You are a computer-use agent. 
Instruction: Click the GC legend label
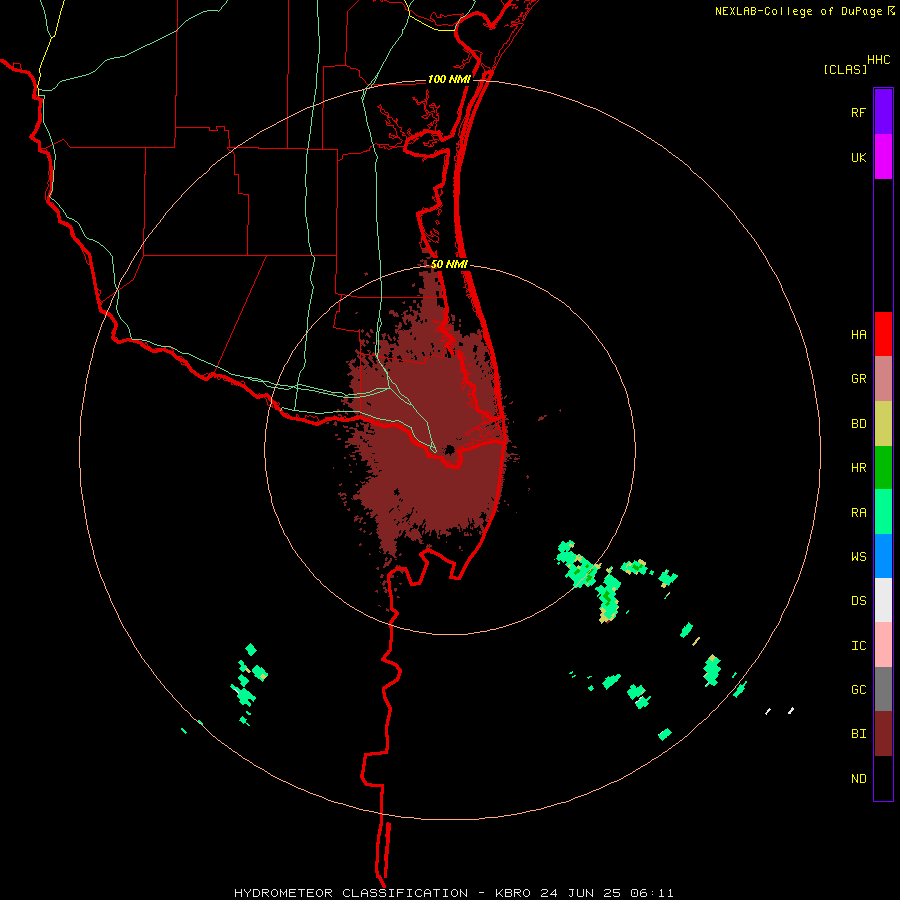pyautogui.click(x=858, y=690)
